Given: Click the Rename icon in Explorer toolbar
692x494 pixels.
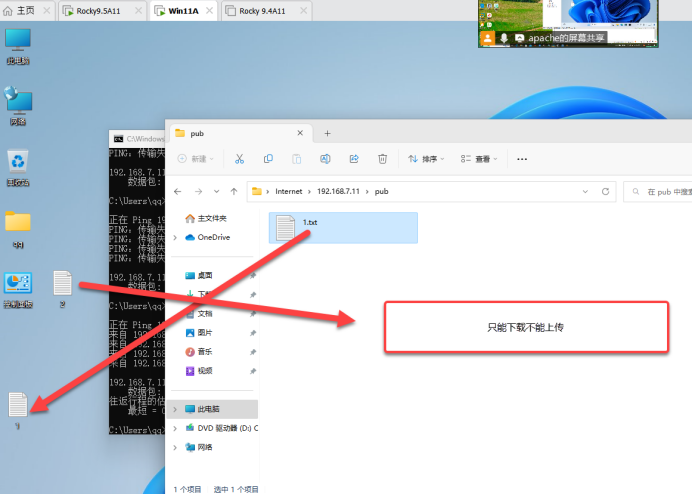Looking at the screenshot, I should (325, 159).
